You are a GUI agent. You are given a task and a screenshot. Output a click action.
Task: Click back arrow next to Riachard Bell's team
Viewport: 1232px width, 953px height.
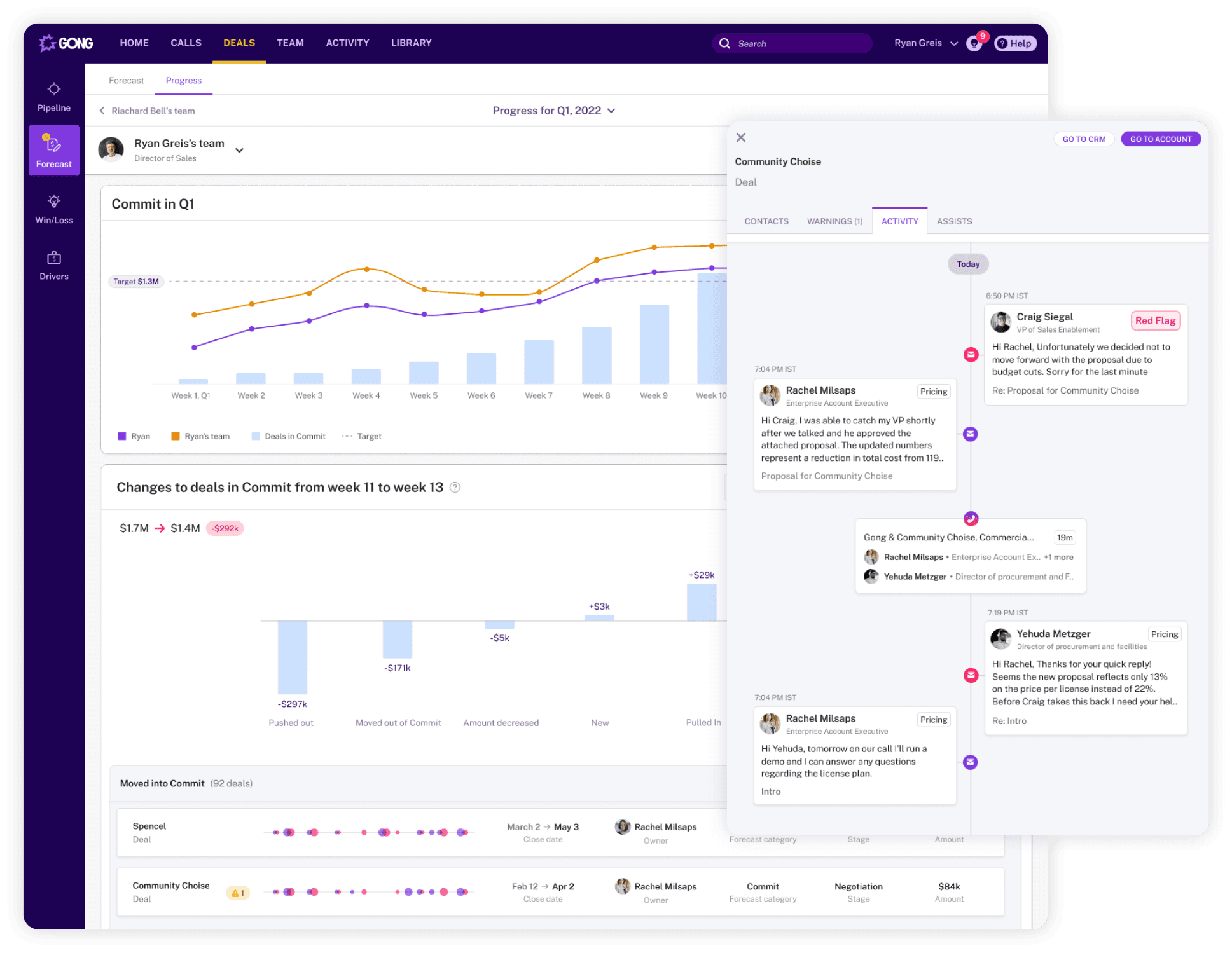point(102,111)
